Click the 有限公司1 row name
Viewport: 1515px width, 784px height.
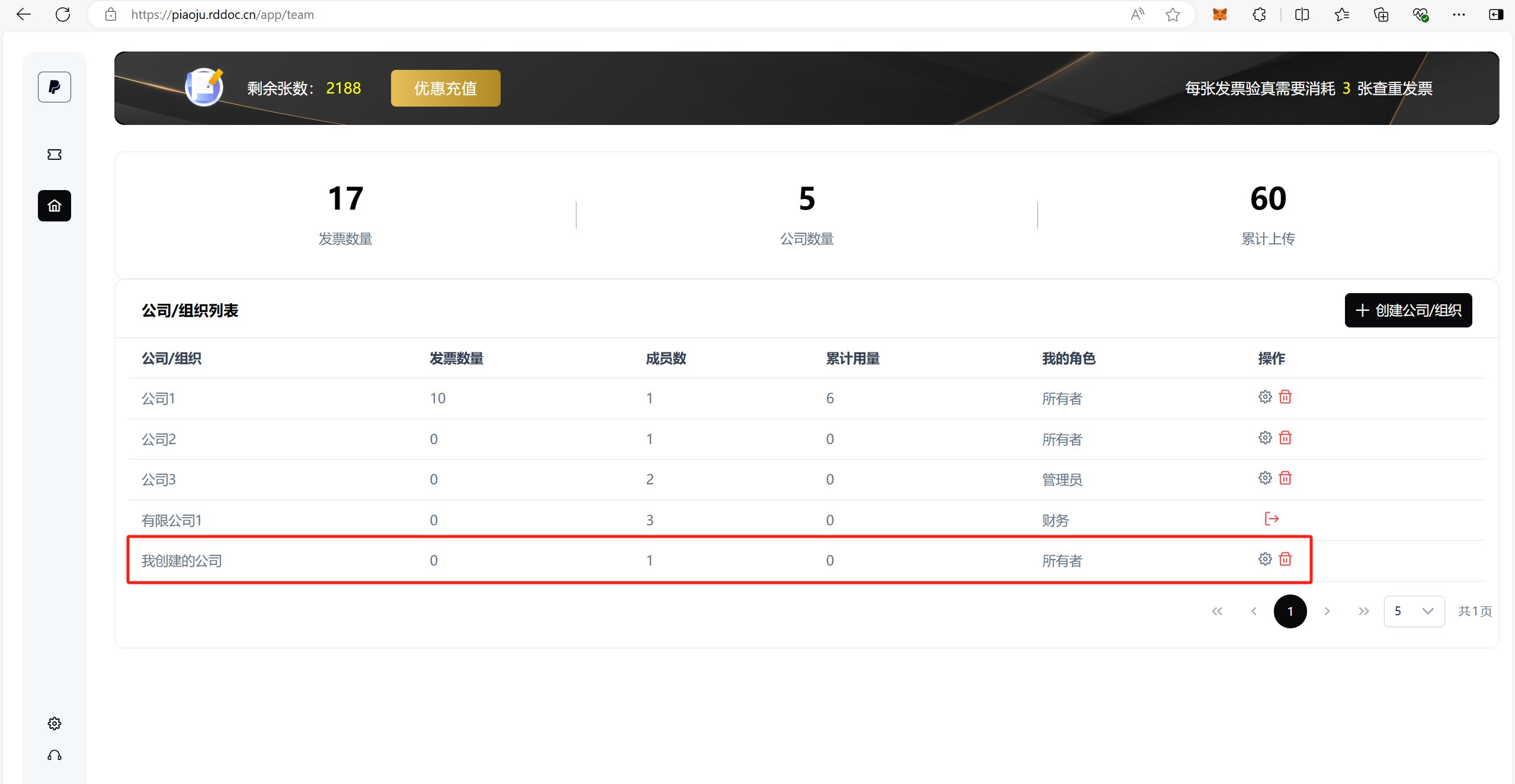pos(172,520)
